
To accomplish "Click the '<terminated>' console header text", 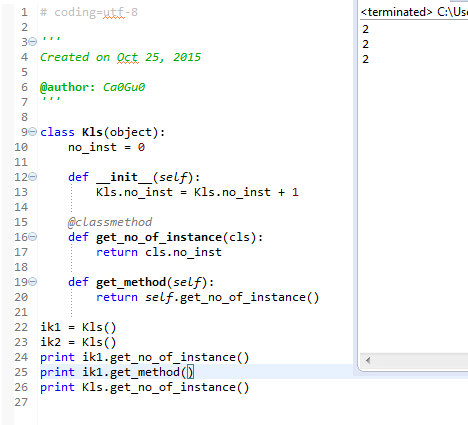I will coord(397,12).
